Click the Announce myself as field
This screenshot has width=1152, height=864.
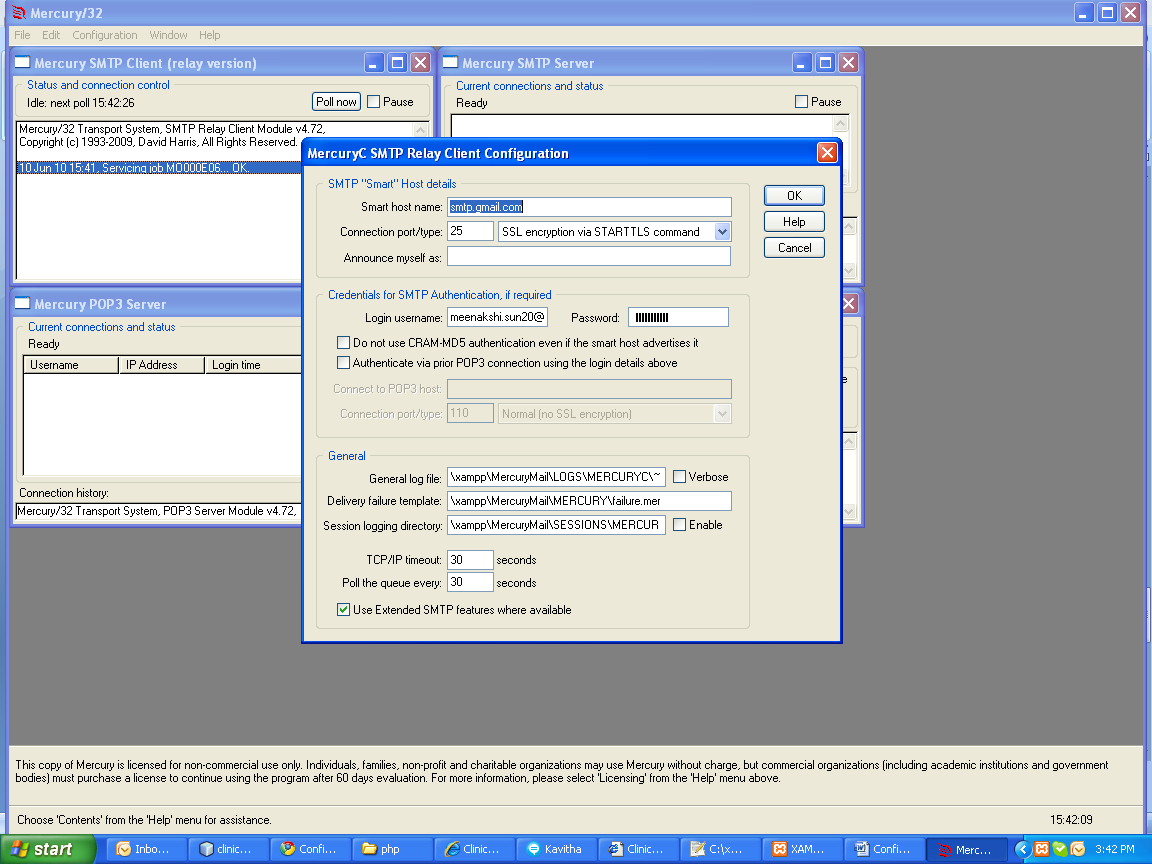pos(588,255)
